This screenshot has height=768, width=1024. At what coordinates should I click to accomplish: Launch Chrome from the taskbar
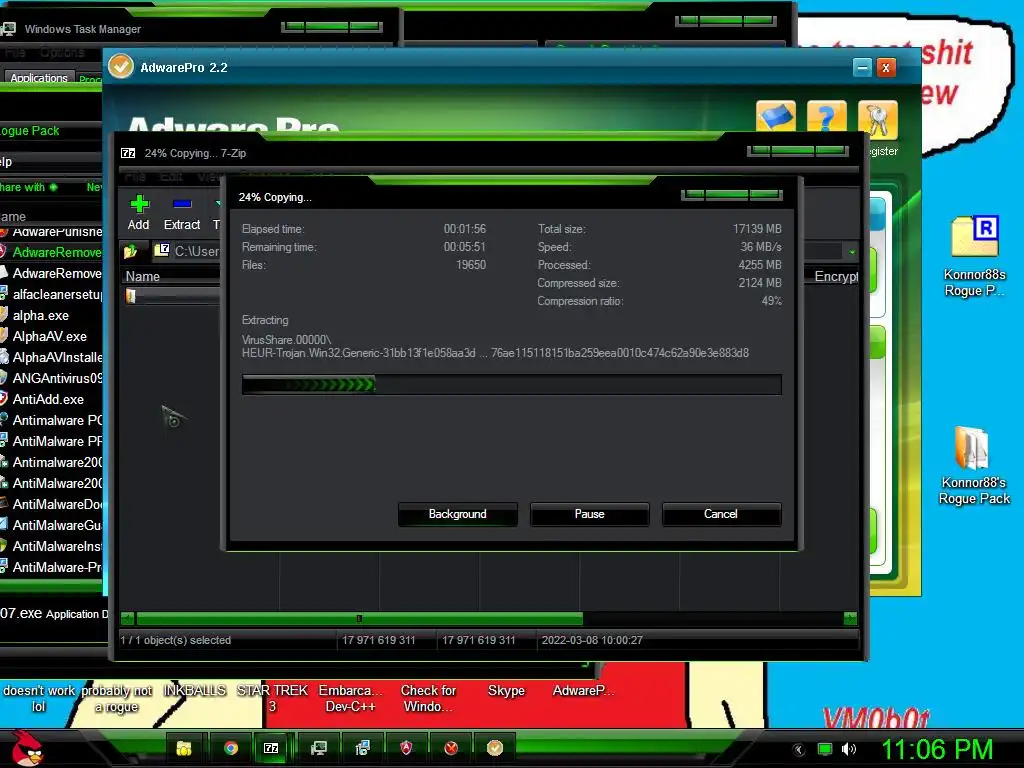(x=231, y=748)
